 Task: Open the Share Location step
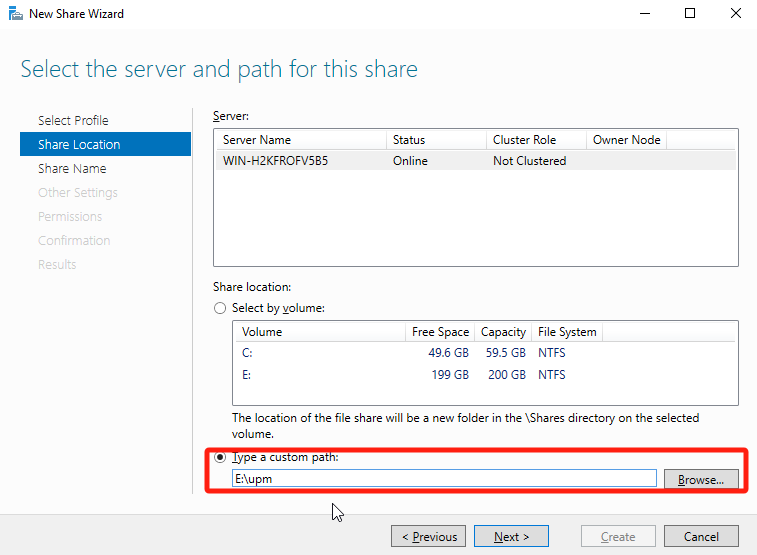79,145
